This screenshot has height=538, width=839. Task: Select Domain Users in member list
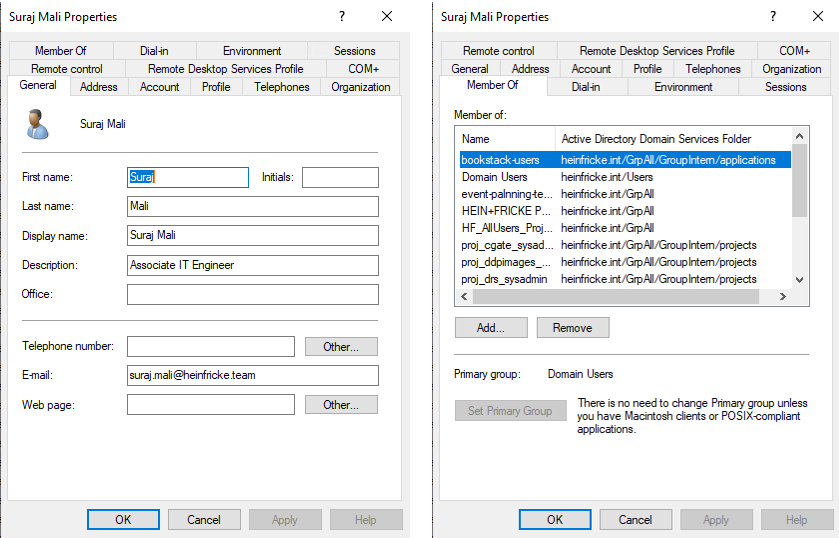pyautogui.click(x=494, y=177)
